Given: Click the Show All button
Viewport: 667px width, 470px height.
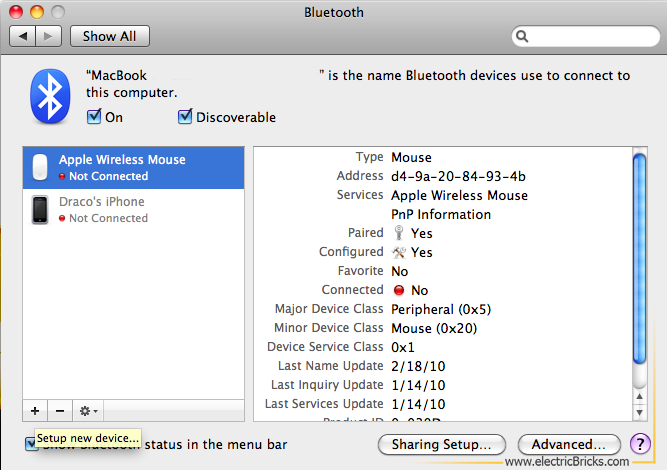Looking at the screenshot, I should (x=109, y=36).
